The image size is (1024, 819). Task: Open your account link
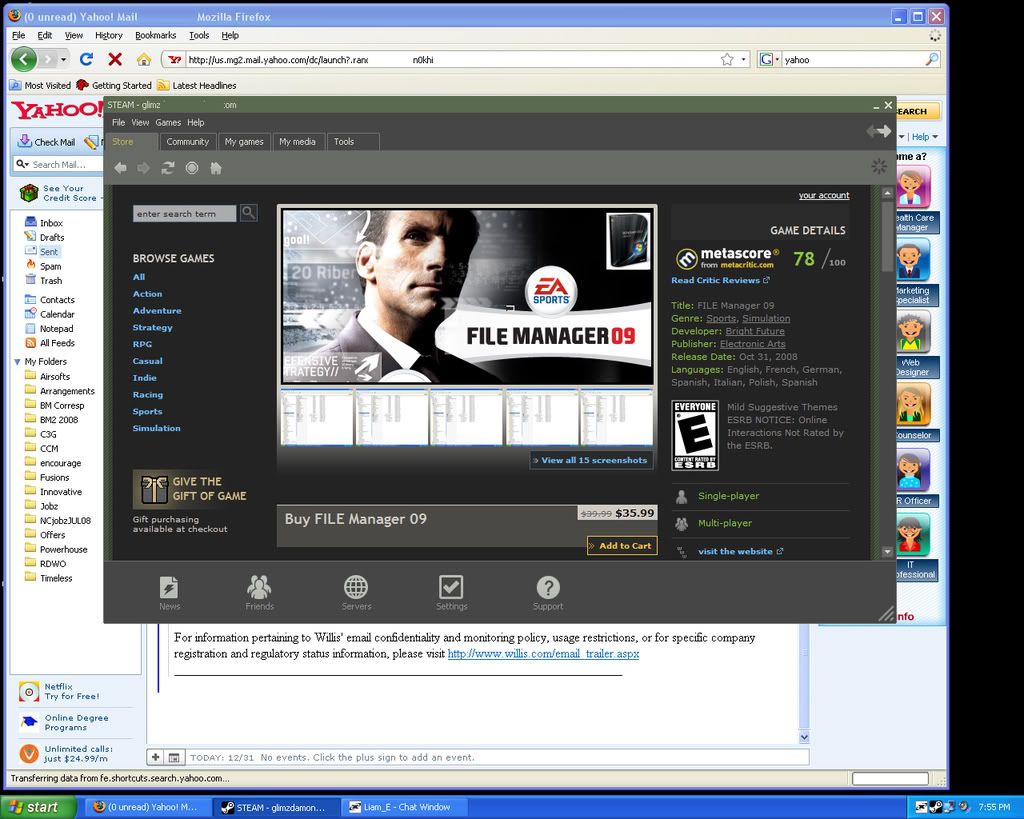[824, 195]
